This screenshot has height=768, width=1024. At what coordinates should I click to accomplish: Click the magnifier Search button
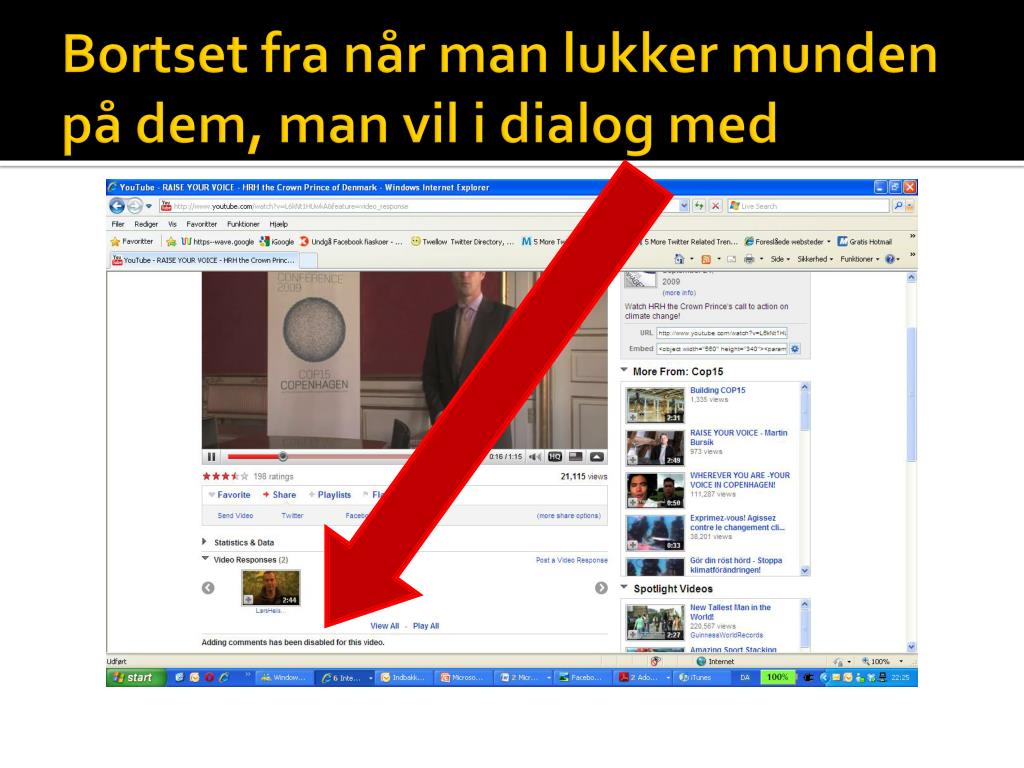(899, 206)
